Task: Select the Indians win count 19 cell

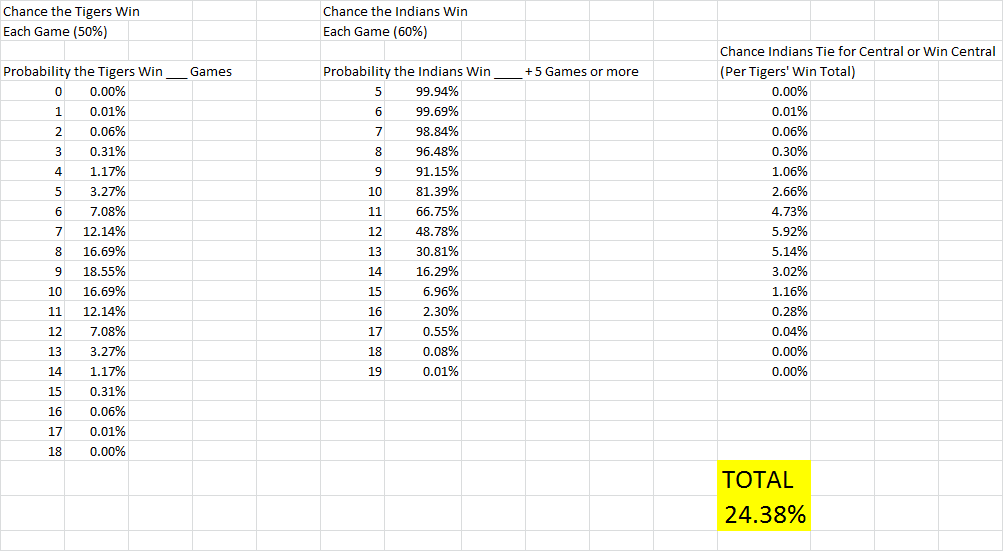Action: [x=375, y=371]
